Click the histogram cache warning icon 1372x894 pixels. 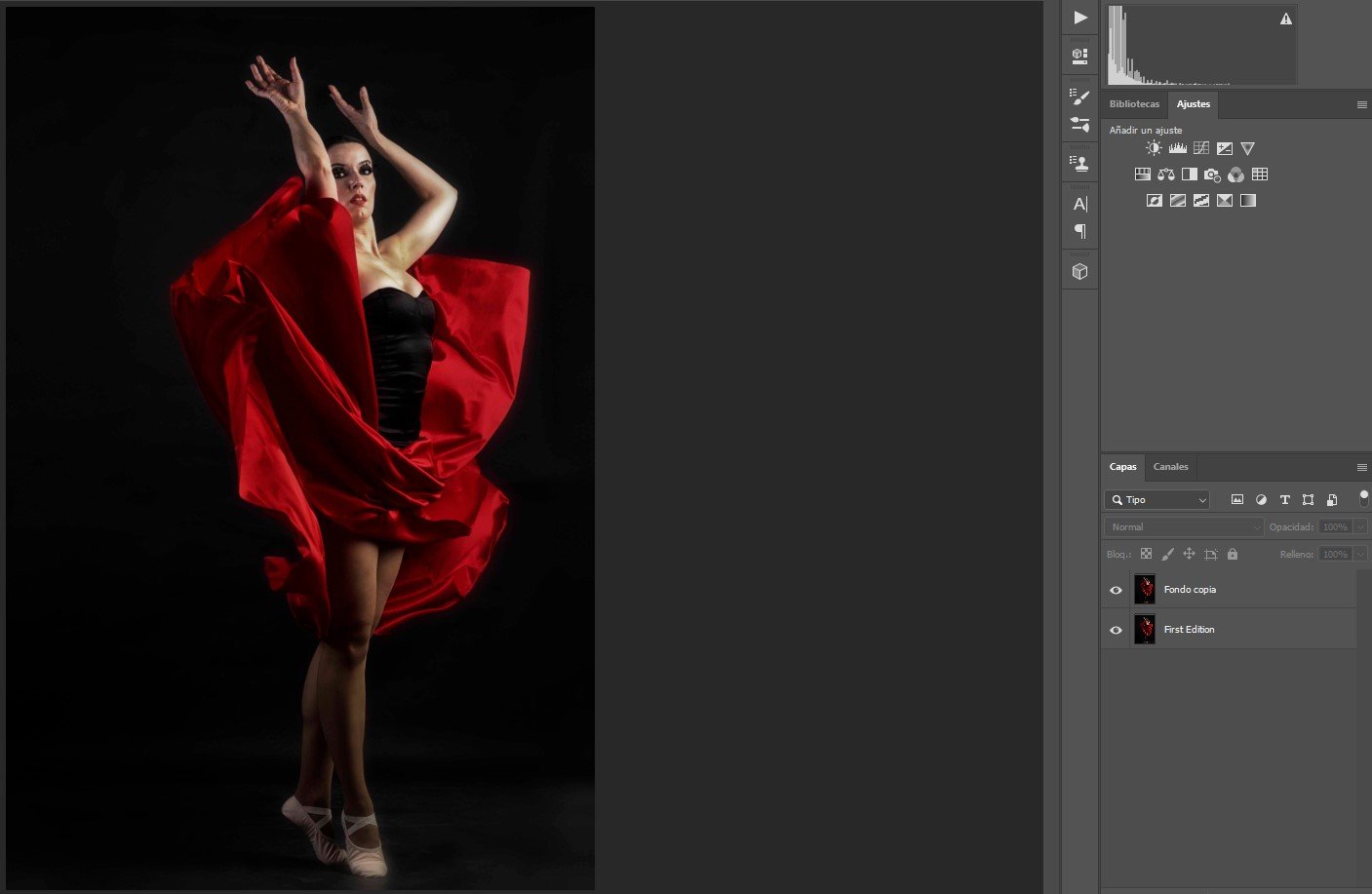coord(1286,19)
